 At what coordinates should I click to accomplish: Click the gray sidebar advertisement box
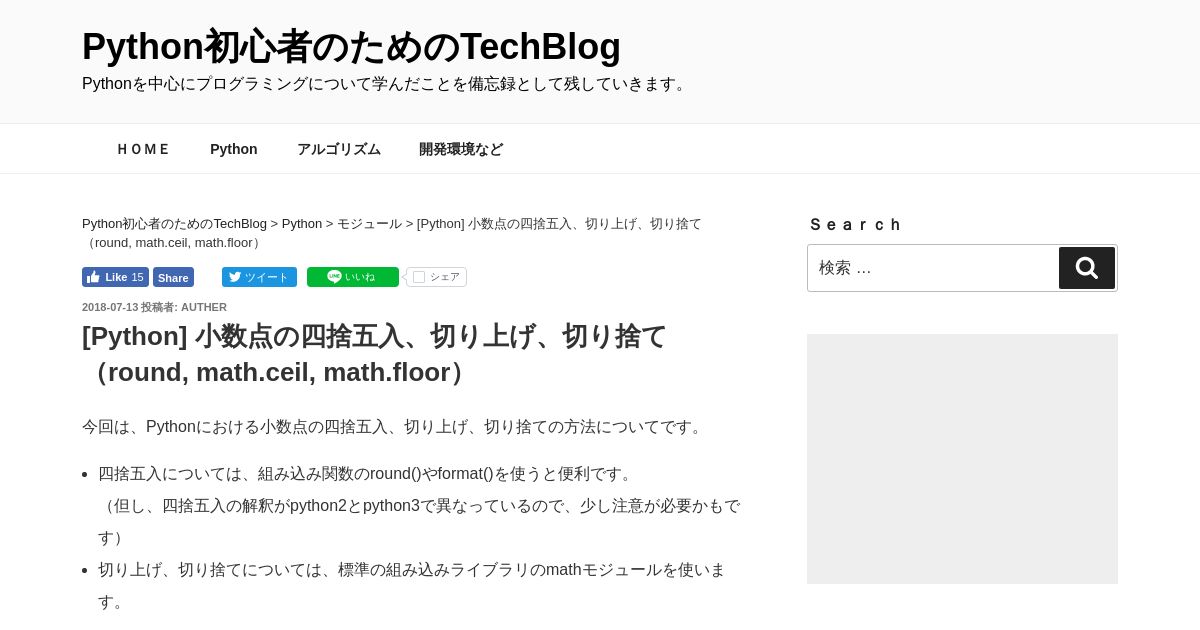click(962, 459)
